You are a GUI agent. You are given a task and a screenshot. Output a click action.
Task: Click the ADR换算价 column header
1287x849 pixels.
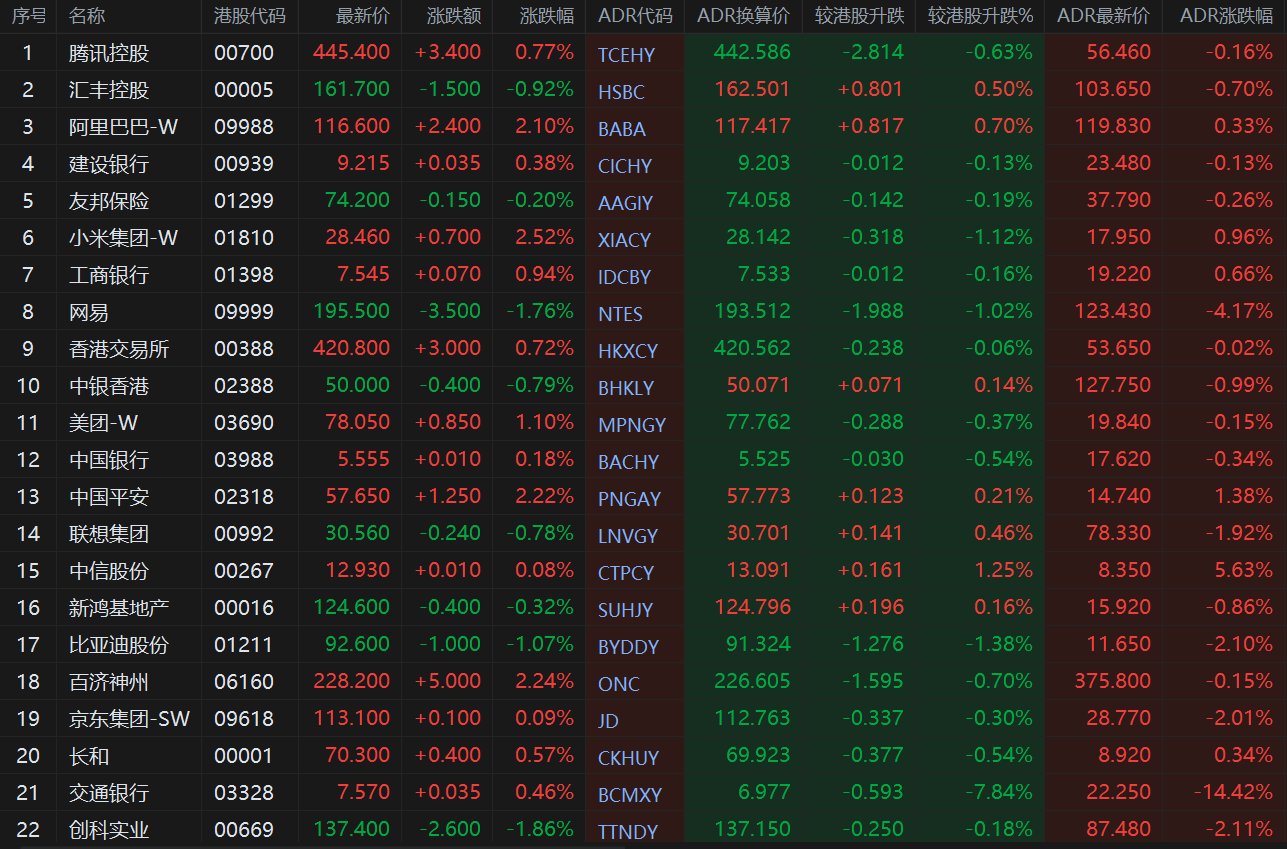[742, 16]
